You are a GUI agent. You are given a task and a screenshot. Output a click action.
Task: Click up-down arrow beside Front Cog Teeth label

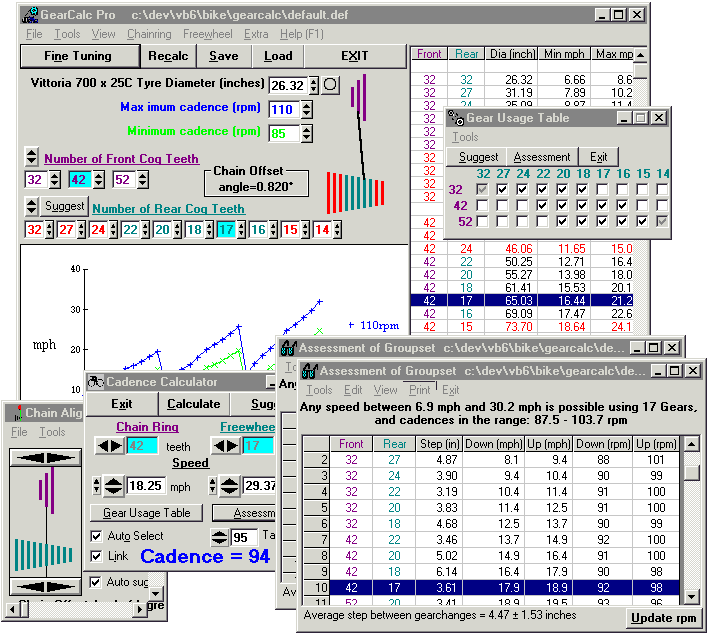point(32,156)
